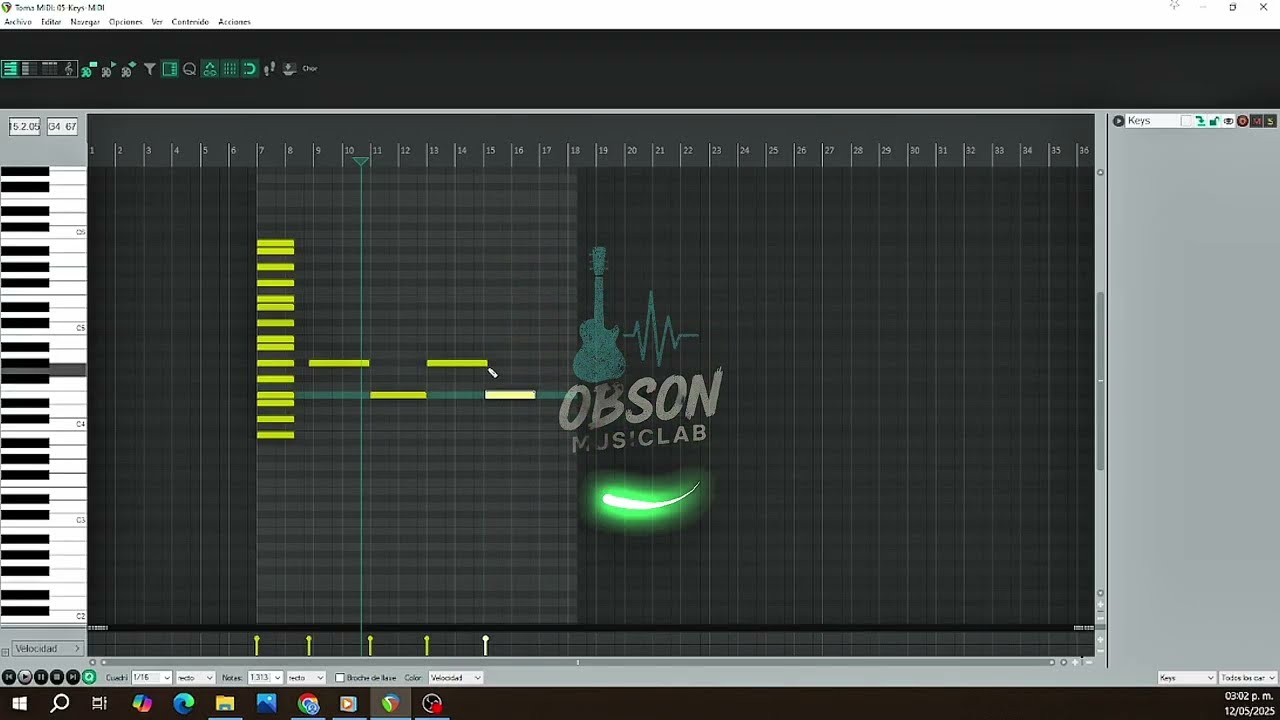Open the event filter funnel

coord(150,69)
